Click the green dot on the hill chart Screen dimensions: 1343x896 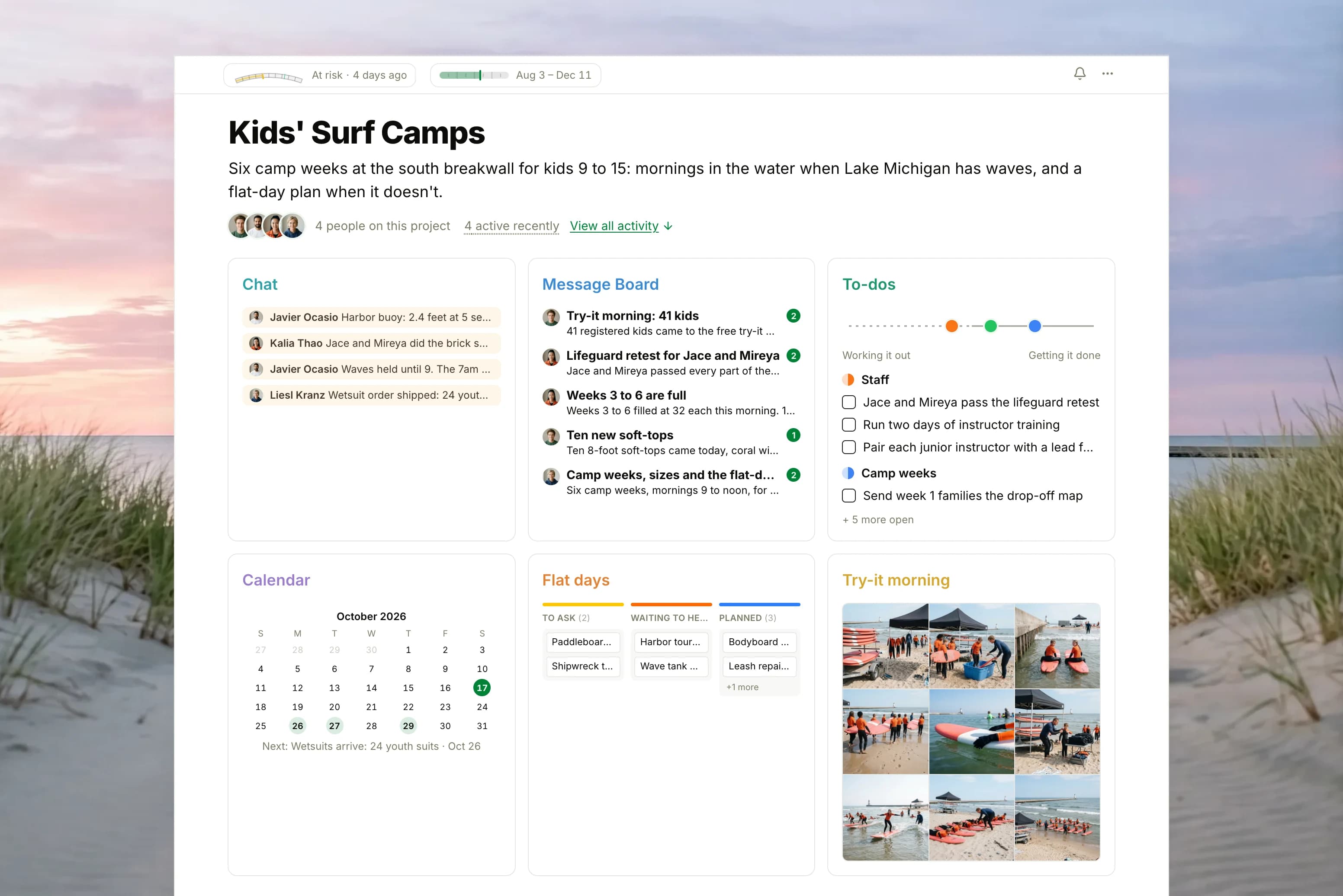[x=990, y=326]
